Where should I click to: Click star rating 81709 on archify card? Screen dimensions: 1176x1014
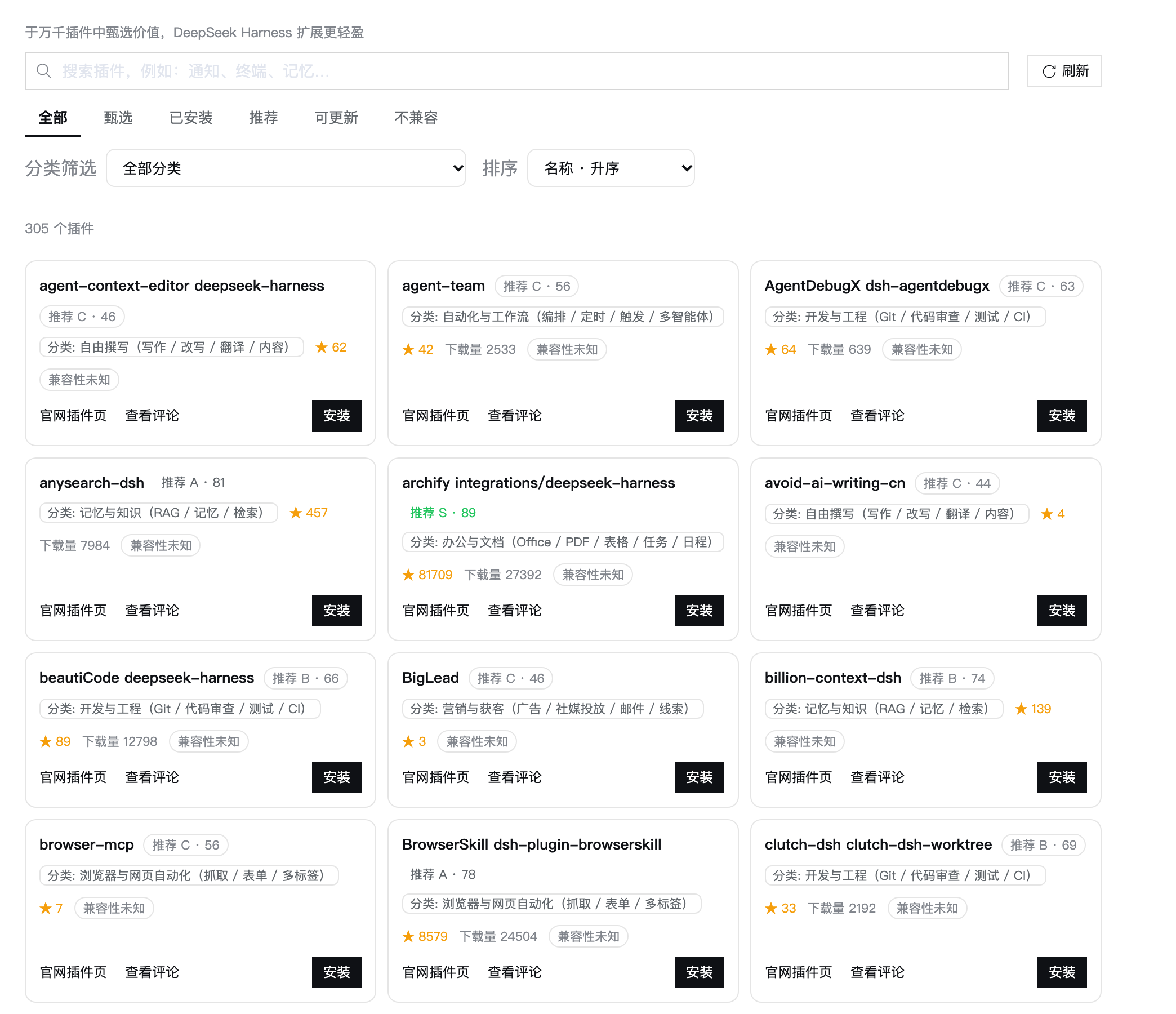click(427, 575)
